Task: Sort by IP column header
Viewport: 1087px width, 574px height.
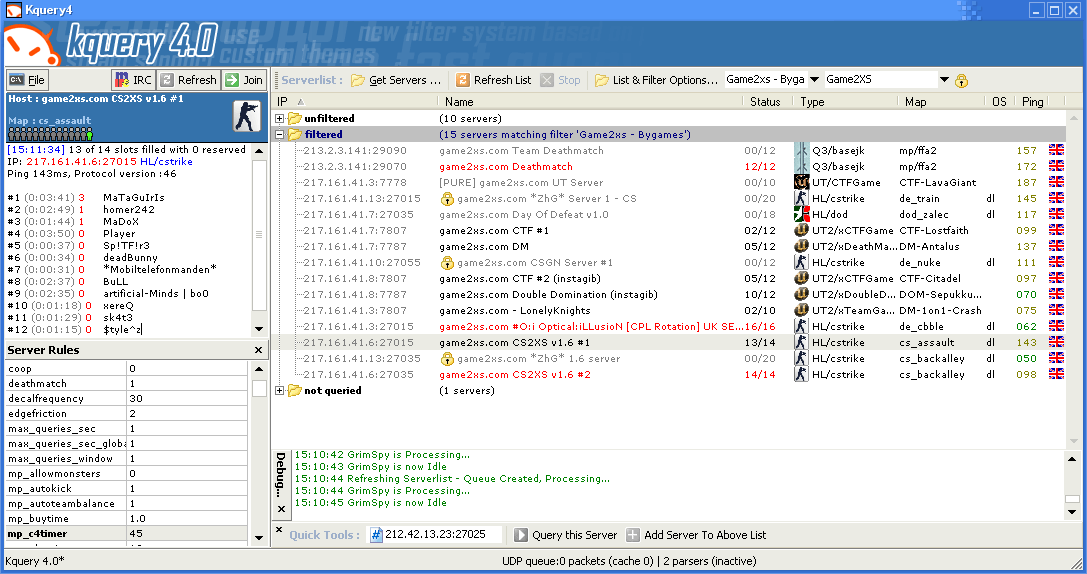Action: 355,102
